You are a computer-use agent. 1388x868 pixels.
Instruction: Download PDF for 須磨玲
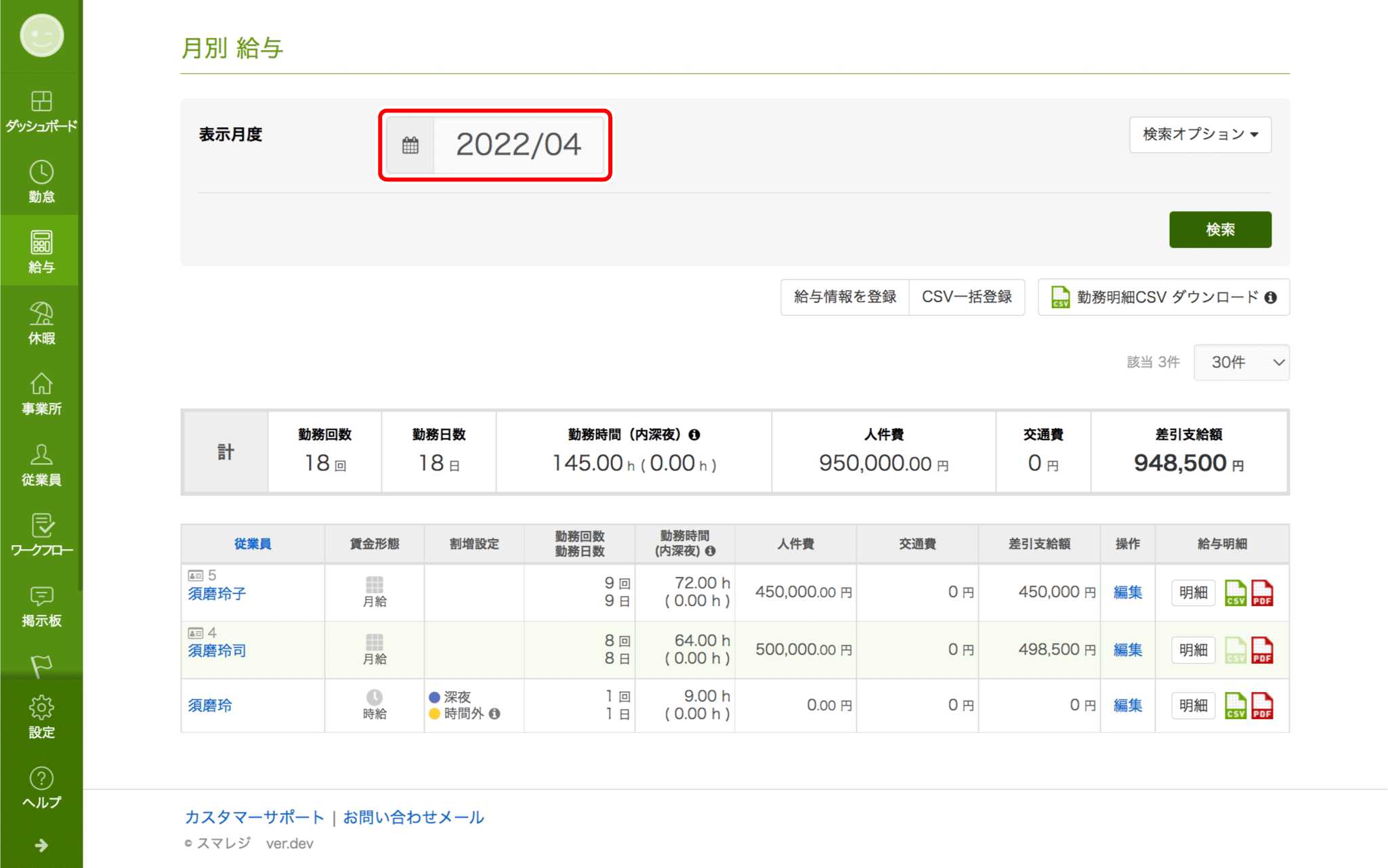(x=1262, y=706)
